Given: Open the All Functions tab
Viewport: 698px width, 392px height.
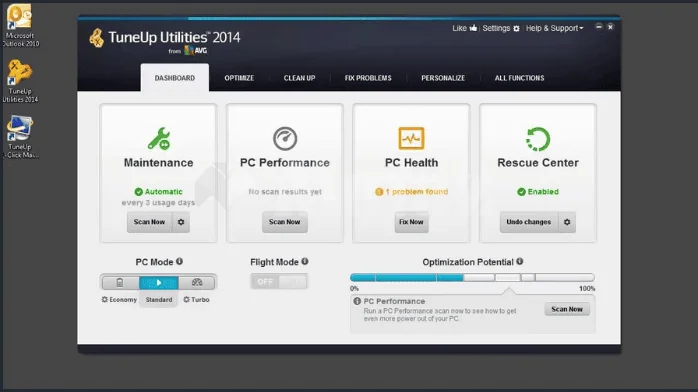Looking at the screenshot, I should (519, 78).
